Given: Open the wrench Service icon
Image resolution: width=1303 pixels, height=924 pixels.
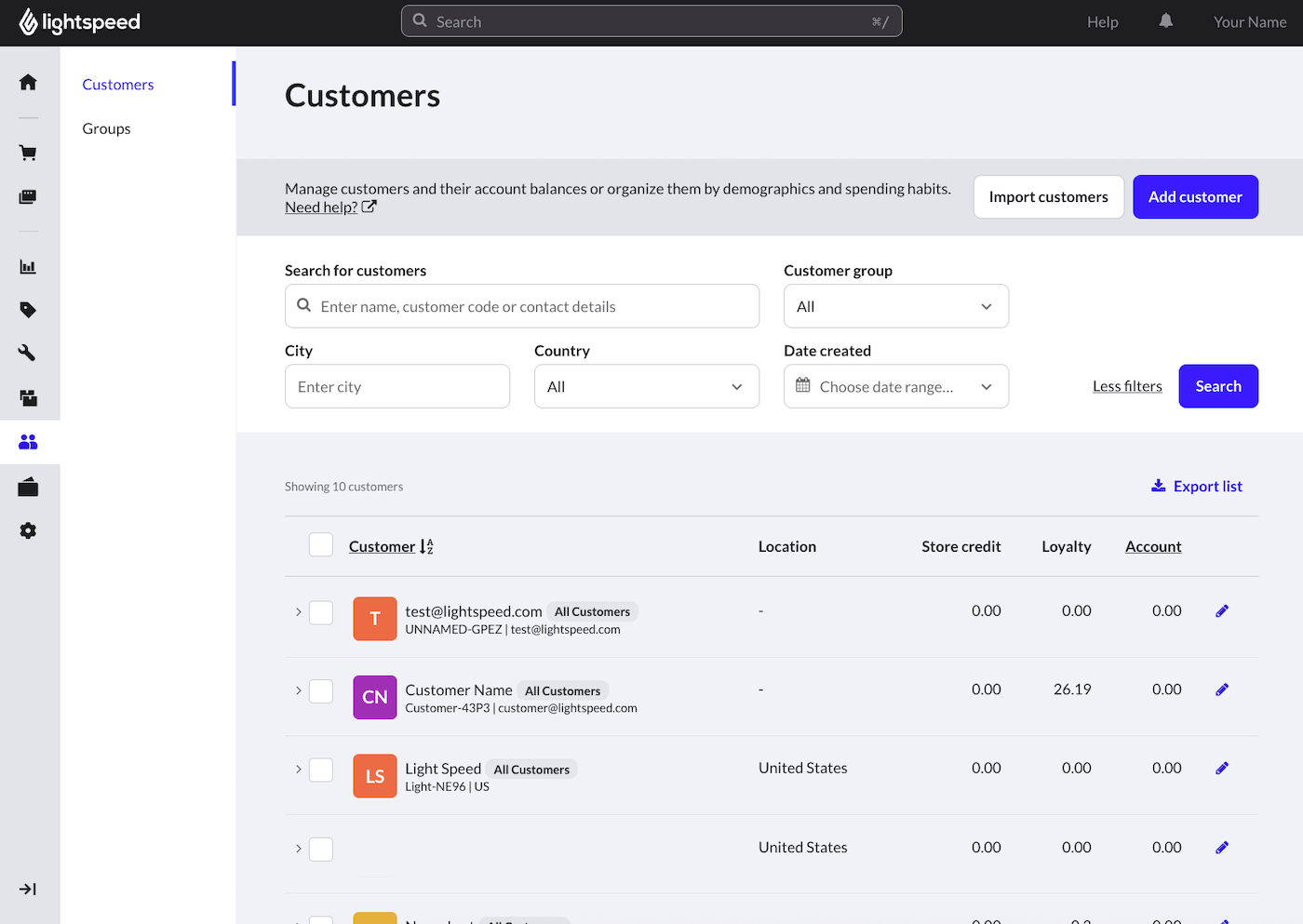Looking at the screenshot, I should [28, 353].
